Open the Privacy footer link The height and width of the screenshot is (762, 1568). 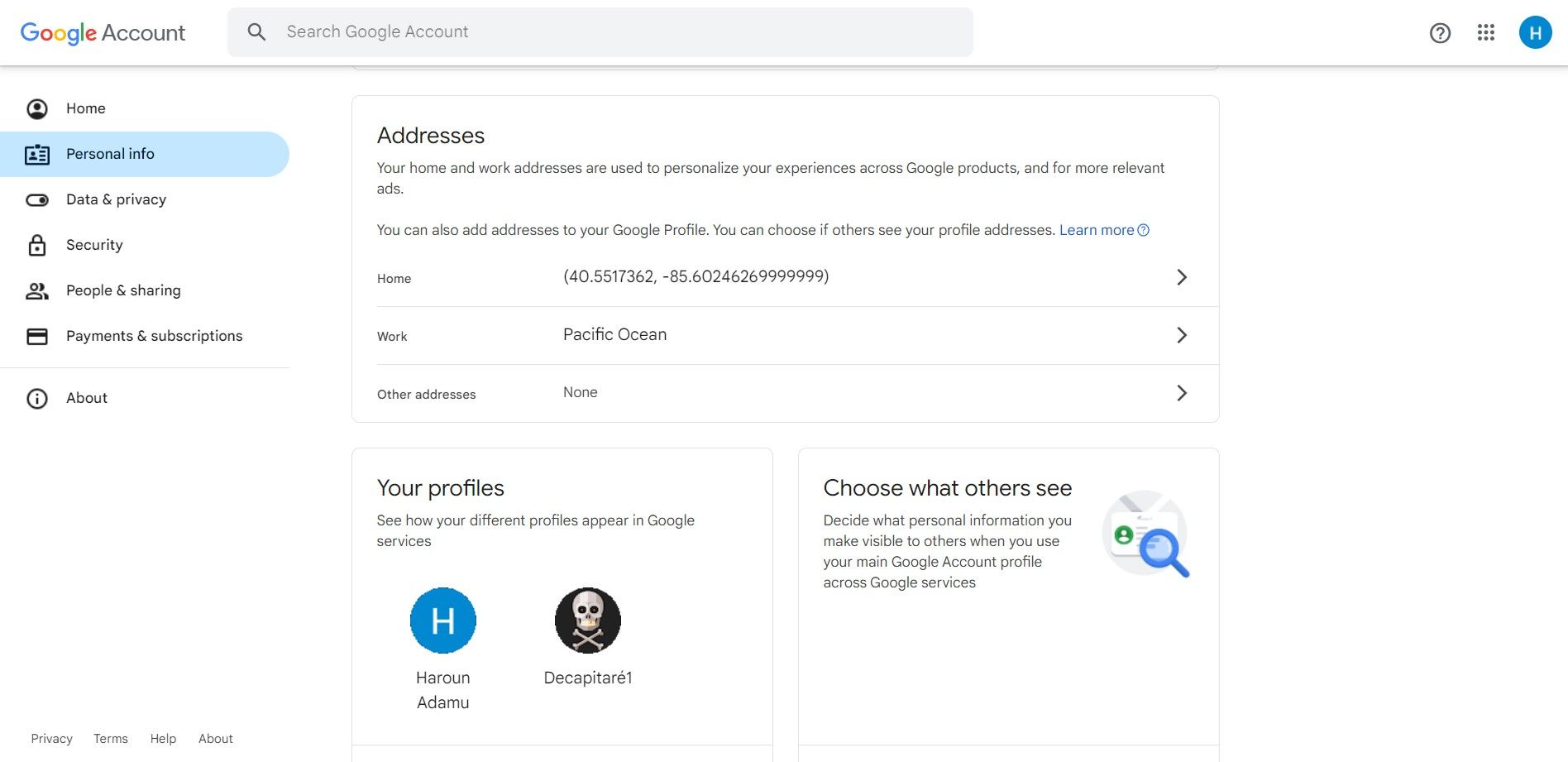point(51,738)
